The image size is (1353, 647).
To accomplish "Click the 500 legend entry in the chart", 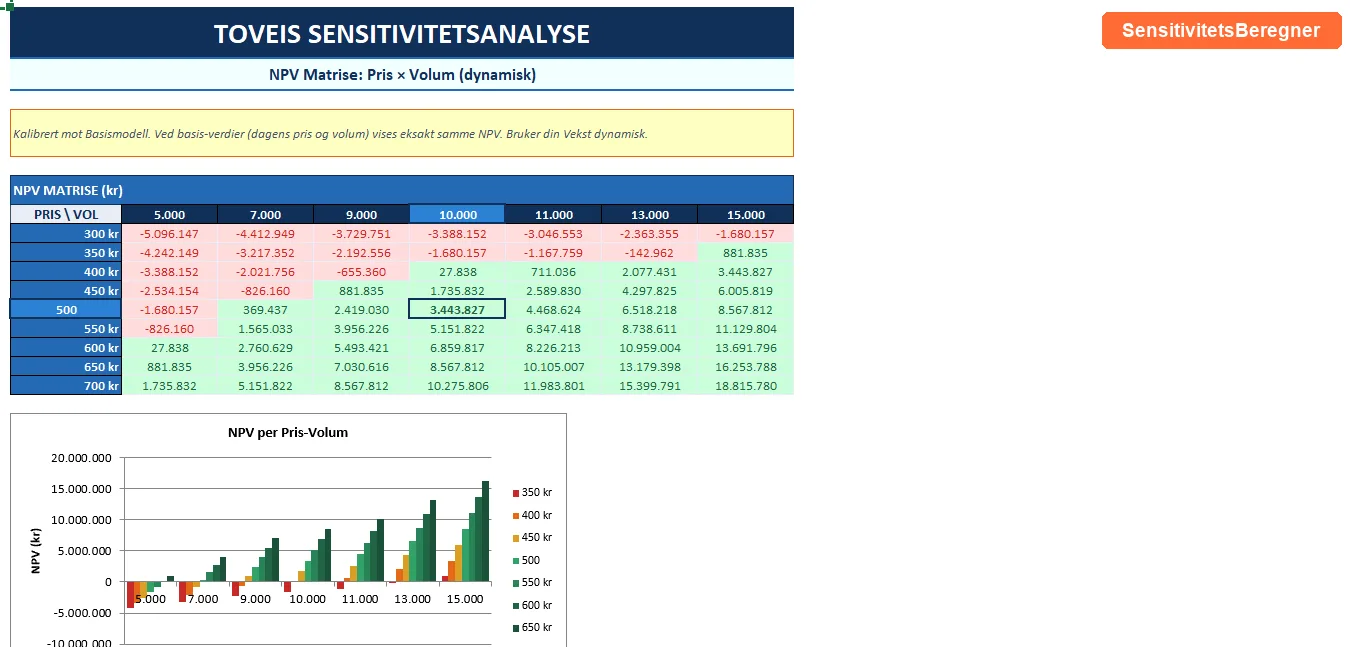I will click(x=527, y=560).
